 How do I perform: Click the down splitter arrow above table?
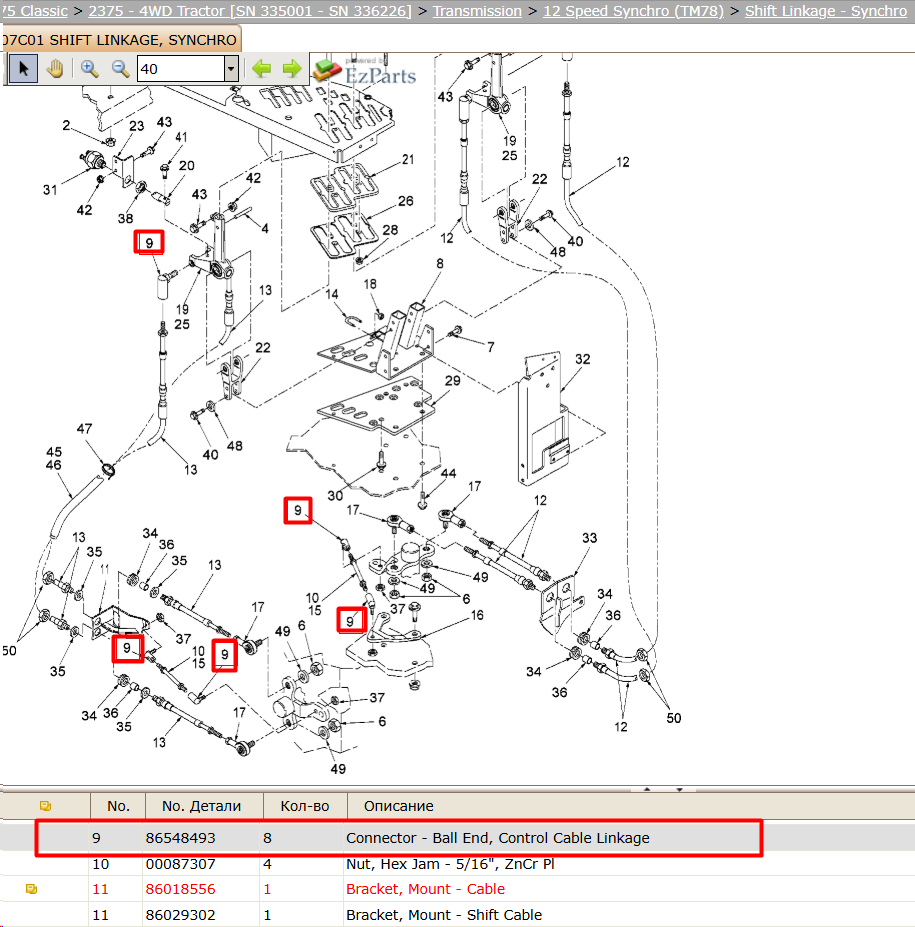(679, 789)
